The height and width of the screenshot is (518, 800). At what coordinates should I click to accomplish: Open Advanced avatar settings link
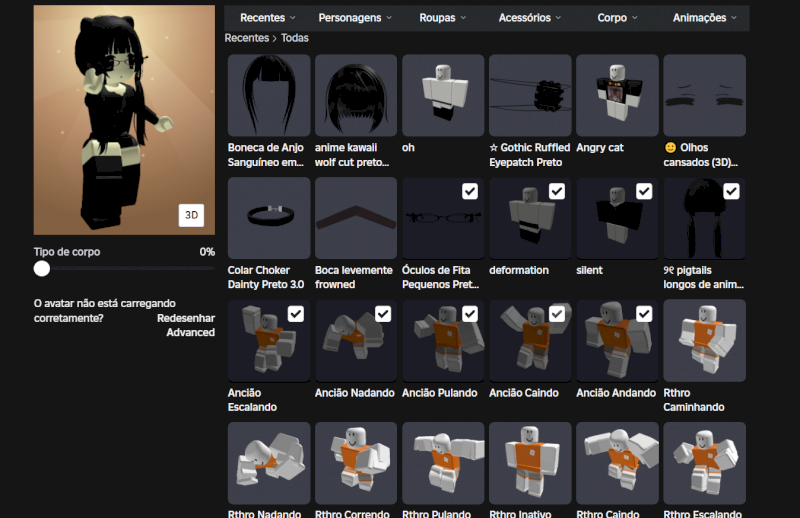click(x=190, y=332)
